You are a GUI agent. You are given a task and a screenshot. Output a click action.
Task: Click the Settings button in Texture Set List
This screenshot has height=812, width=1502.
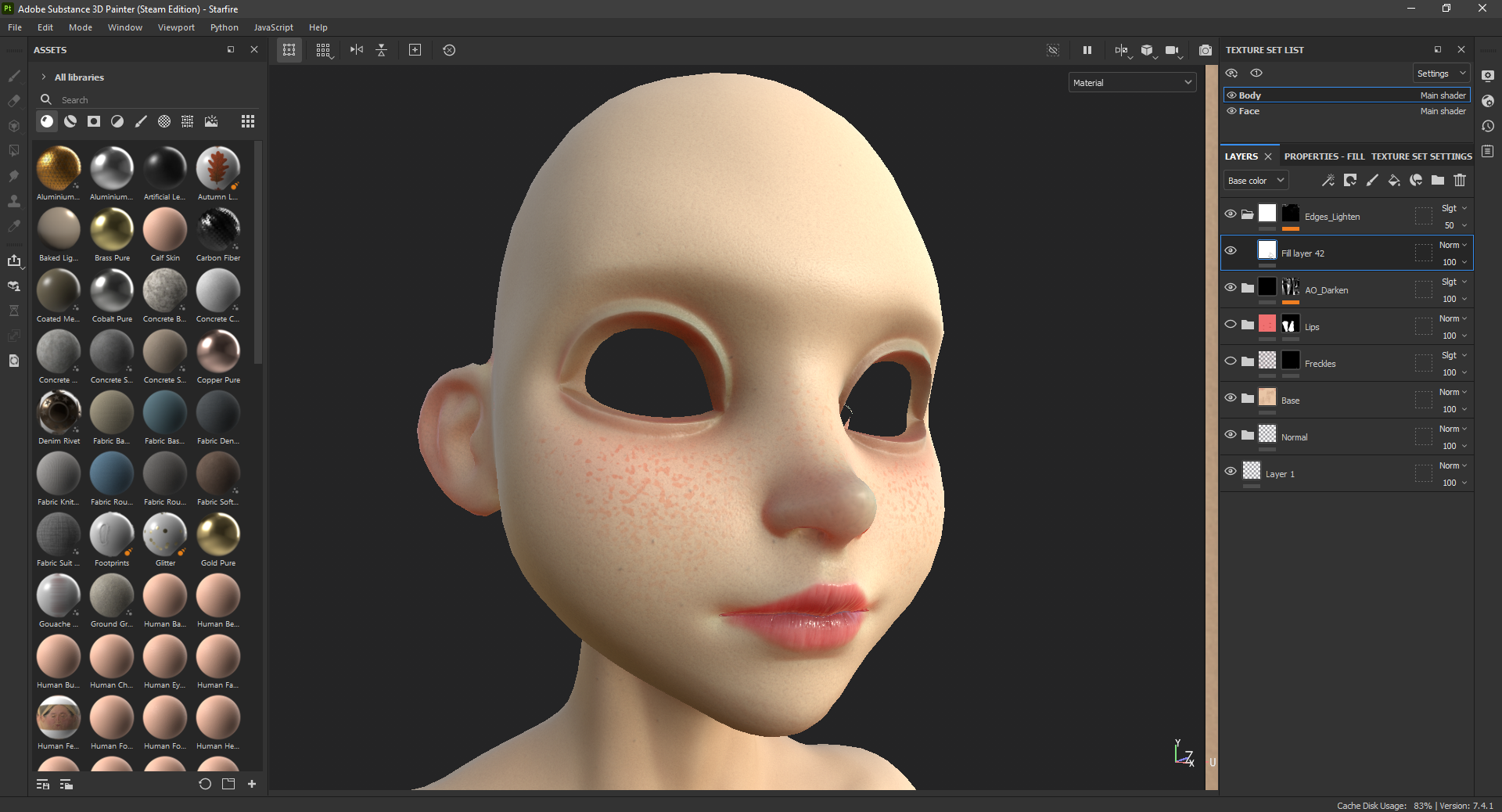[1441, 74]
